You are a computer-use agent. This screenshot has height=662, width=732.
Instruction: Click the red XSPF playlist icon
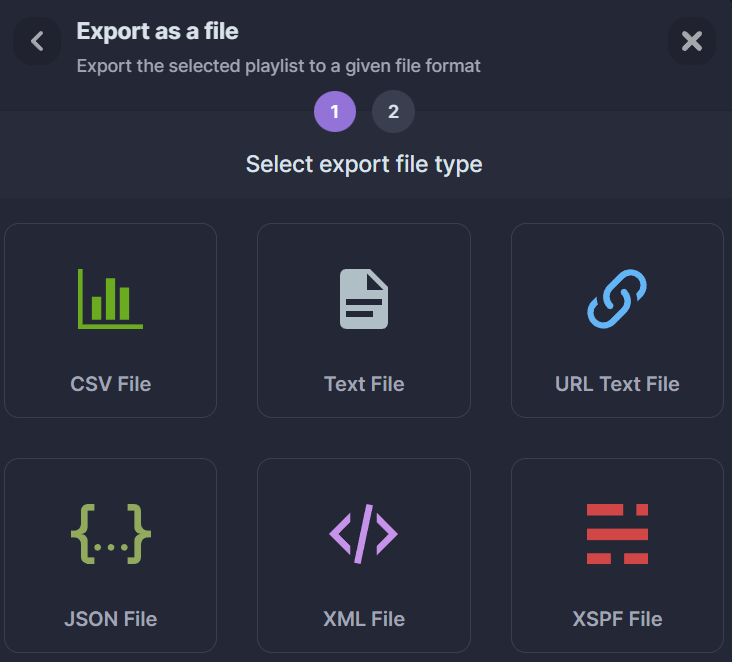tap(617, 533)
